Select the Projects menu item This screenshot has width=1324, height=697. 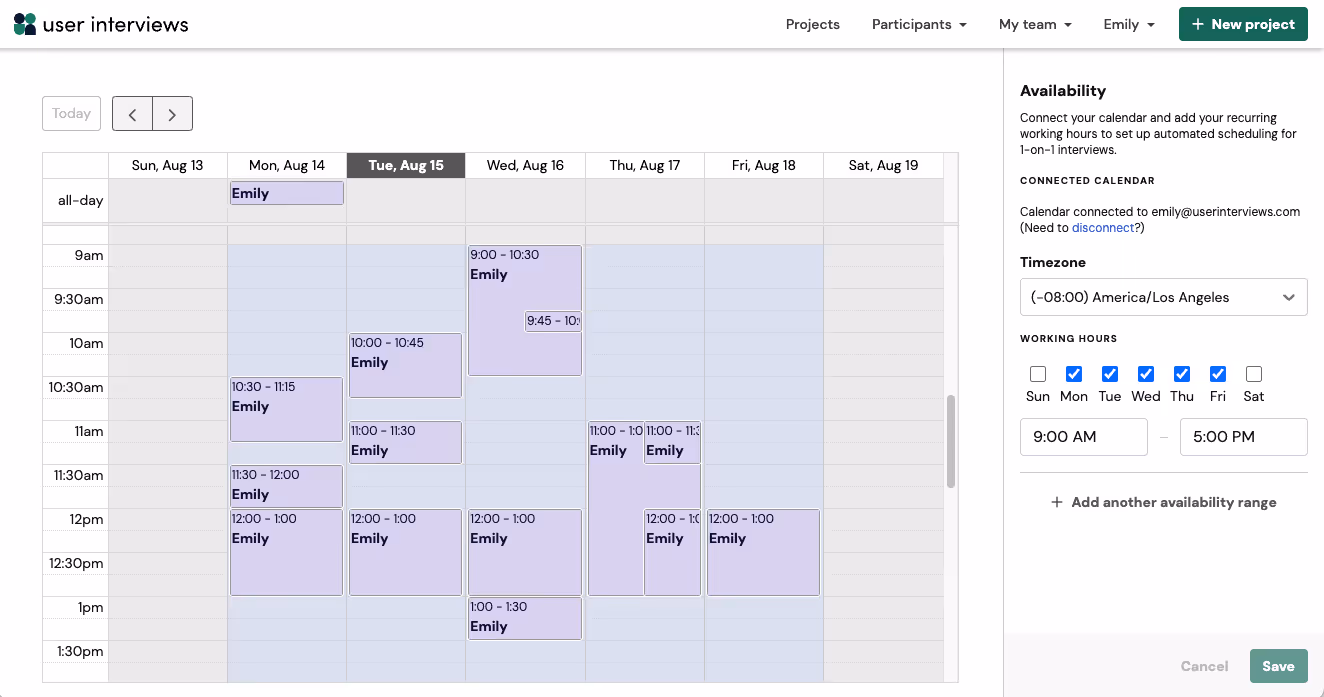[812, 24]
